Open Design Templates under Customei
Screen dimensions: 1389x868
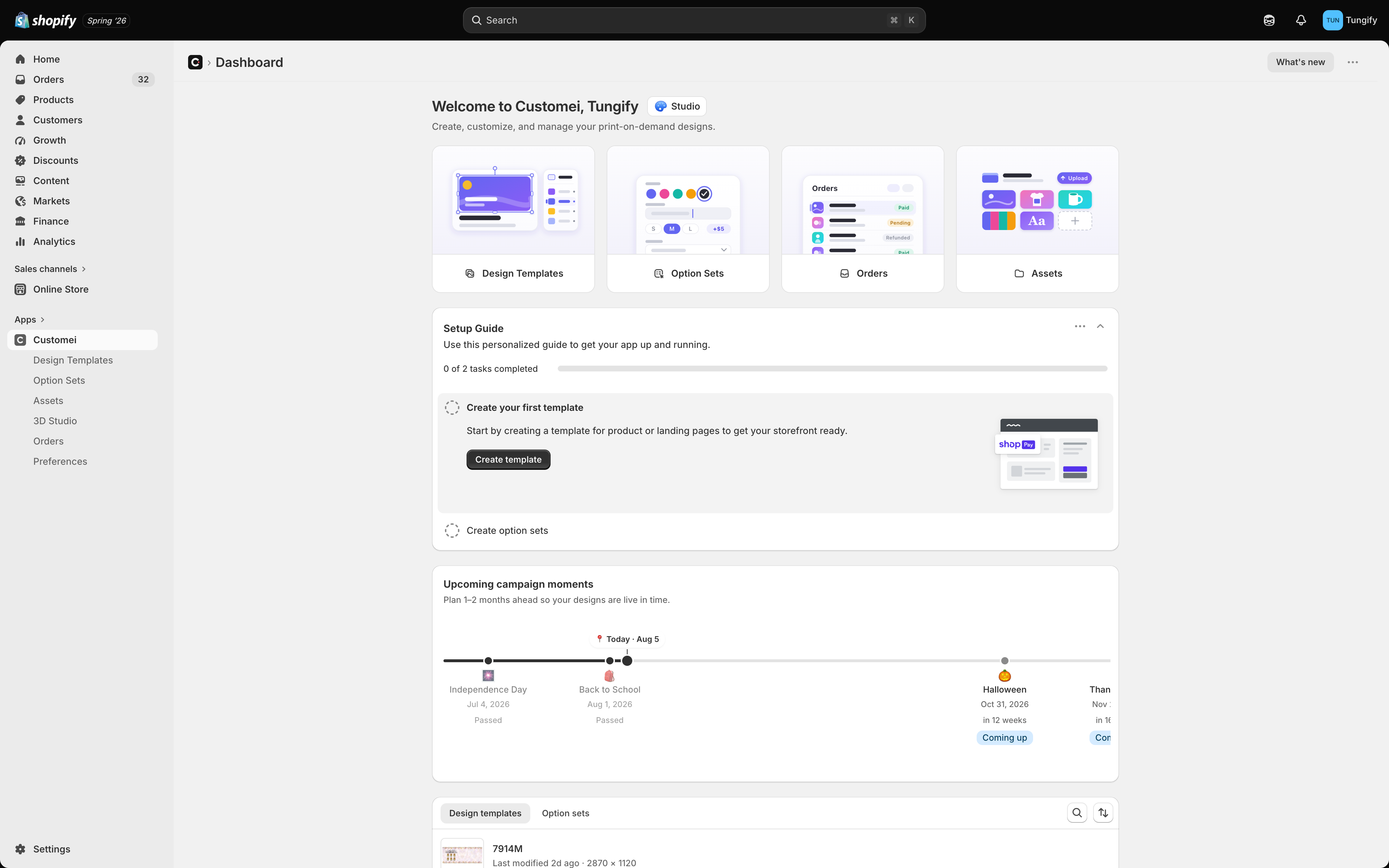[73, 360]
